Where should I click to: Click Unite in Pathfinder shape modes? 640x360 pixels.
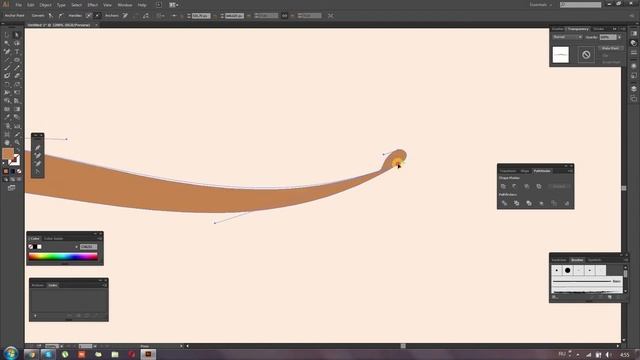(x=503, y=186)
